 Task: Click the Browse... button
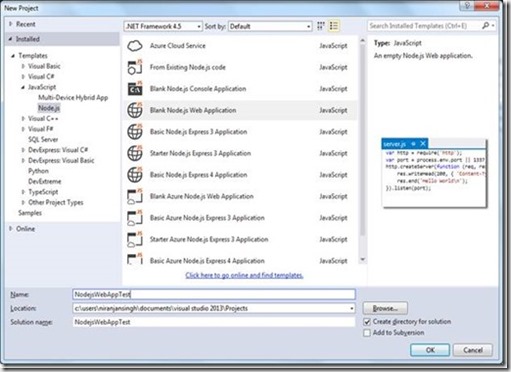(385, 308)
